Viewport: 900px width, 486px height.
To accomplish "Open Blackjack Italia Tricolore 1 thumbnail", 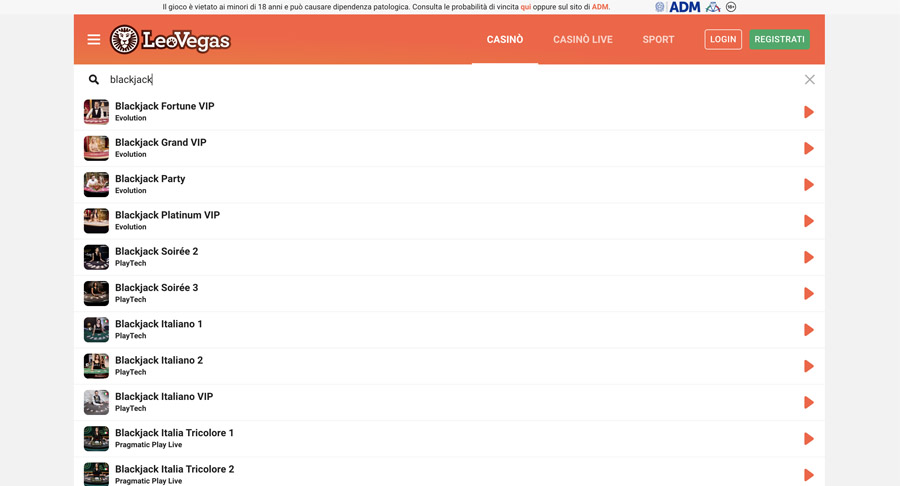I will click(x=96, y=439).
